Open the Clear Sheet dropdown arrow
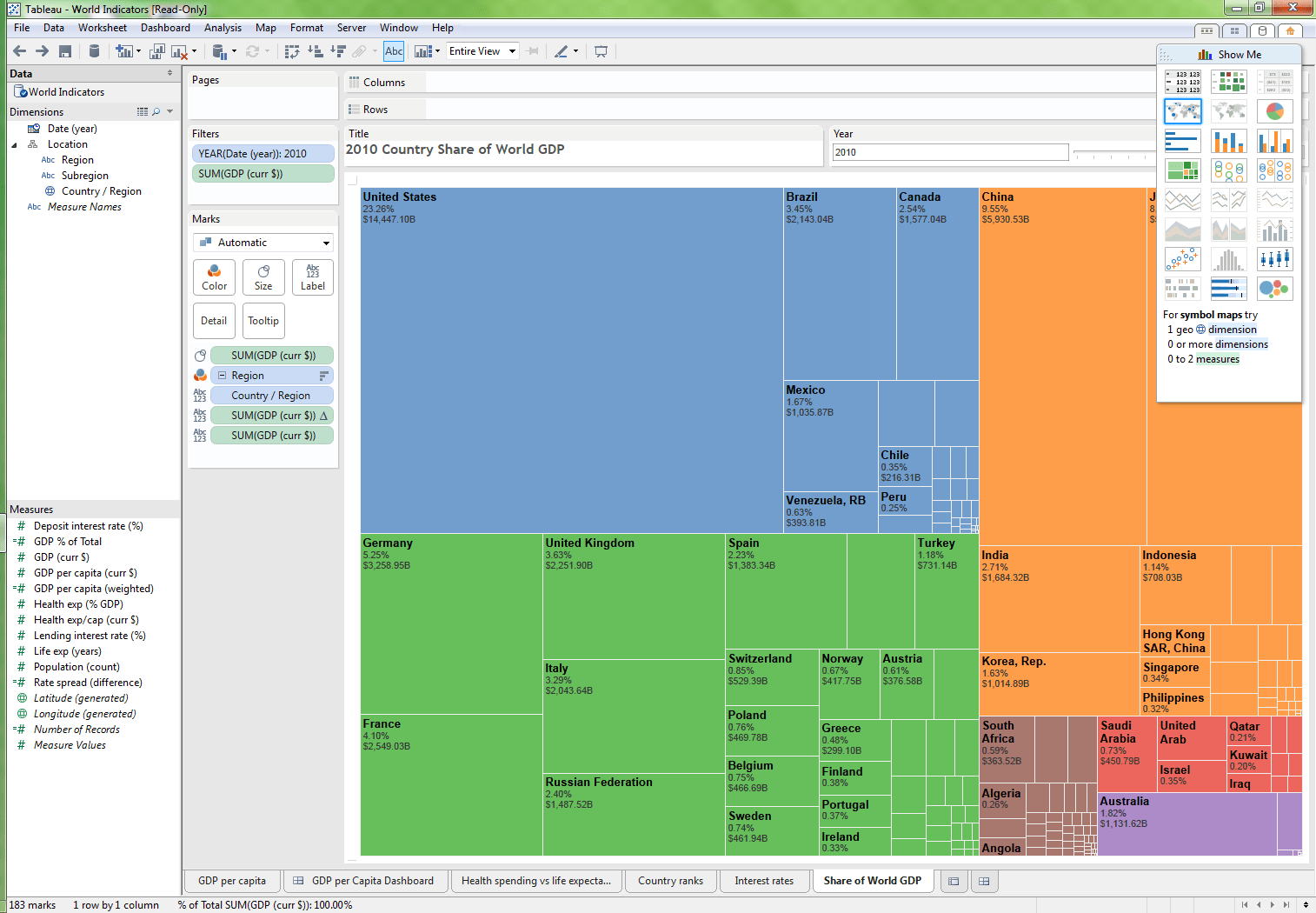1316x913 pixels. [x=194, y=51]
